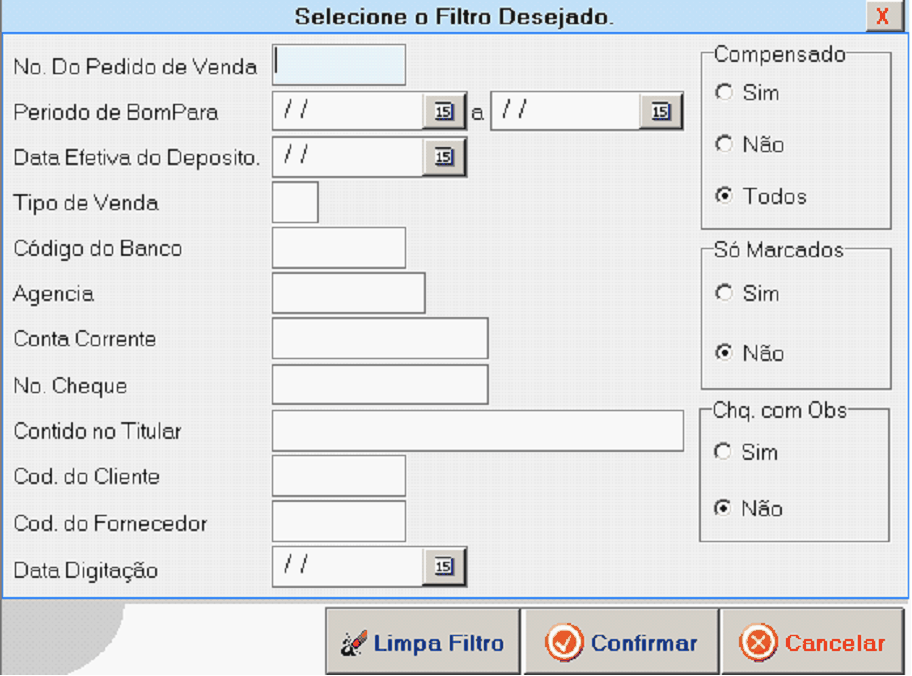Close the filter dialog with the X
The height and width of the screenshot is (676, 912).
coord(882,16)
